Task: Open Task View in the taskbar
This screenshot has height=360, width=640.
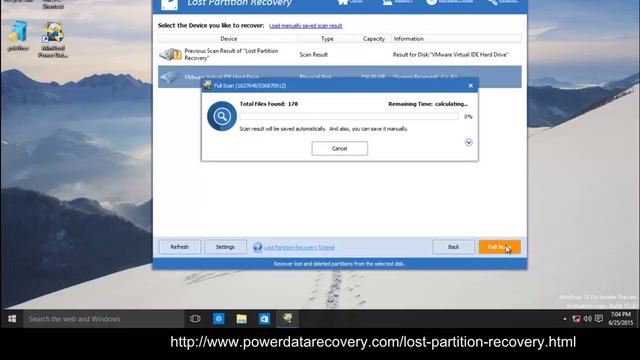Action: click(x=195, y=319)
